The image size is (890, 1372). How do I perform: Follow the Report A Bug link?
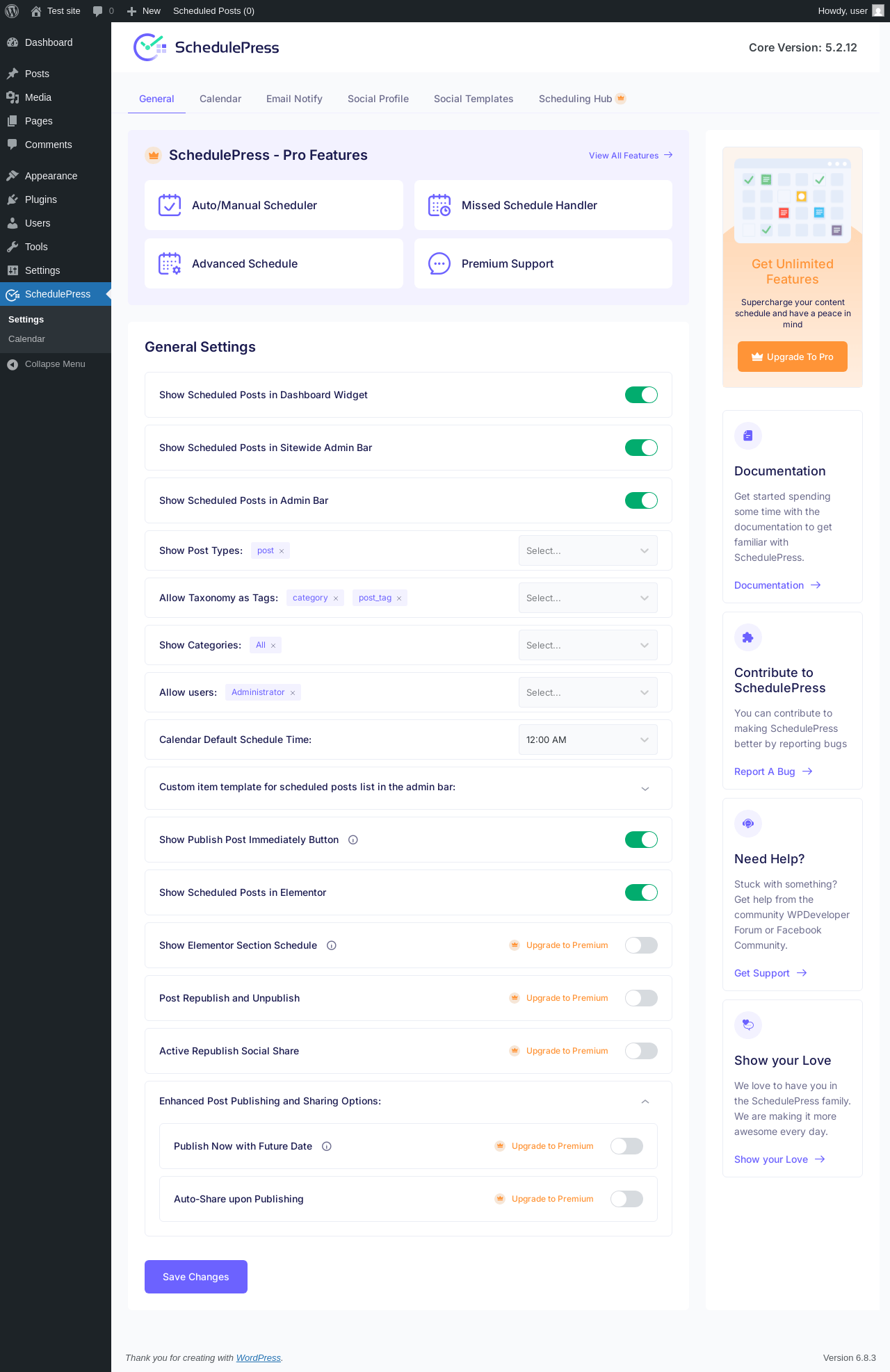click(x=773, y=771)
